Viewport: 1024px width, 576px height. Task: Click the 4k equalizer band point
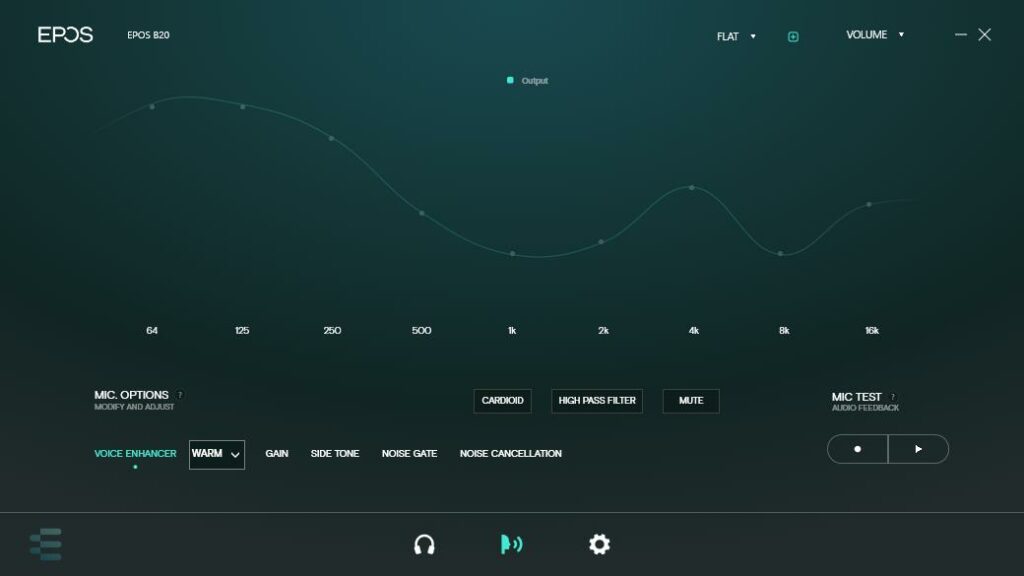coord(691,187)
